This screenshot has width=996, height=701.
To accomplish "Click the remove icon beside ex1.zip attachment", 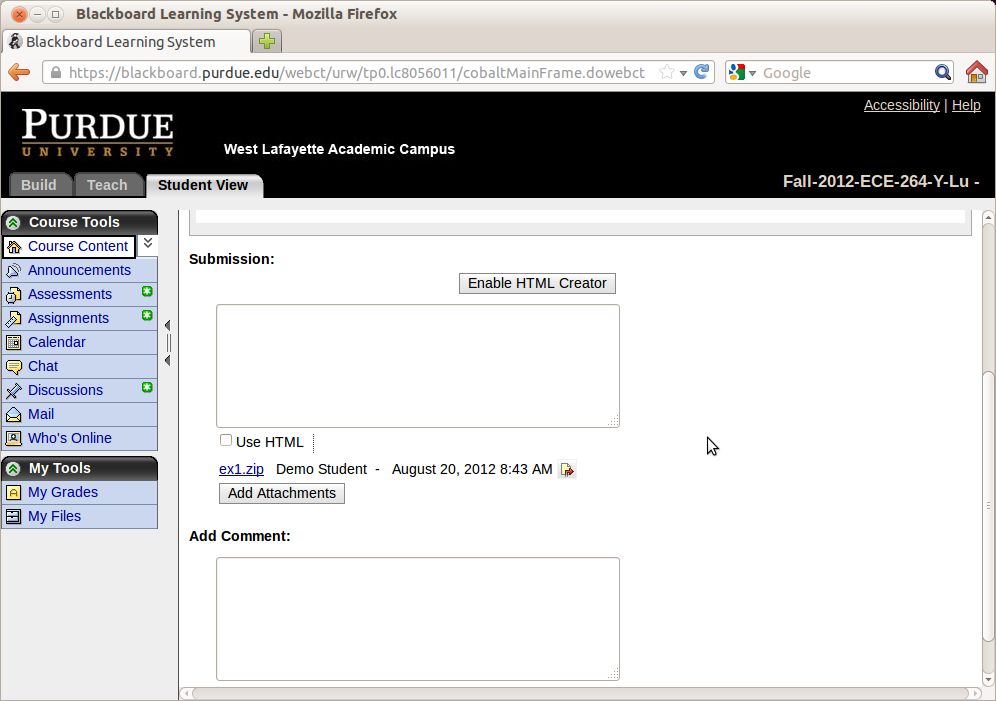I will (567, 470).
